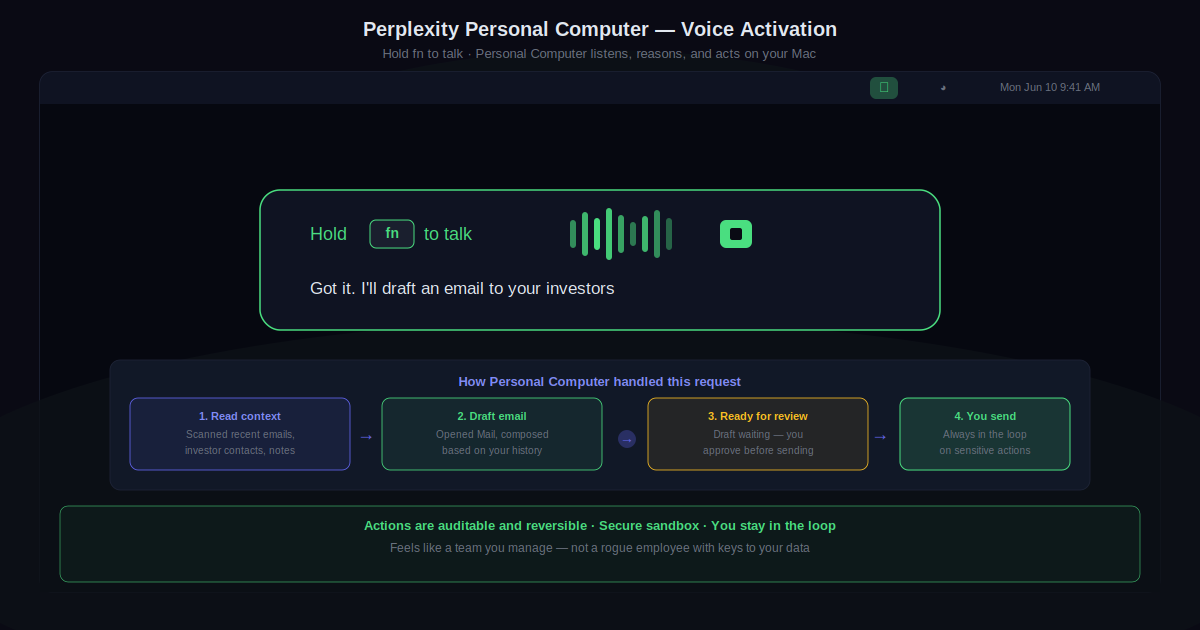Click the green stop recording button

[736, 234]
